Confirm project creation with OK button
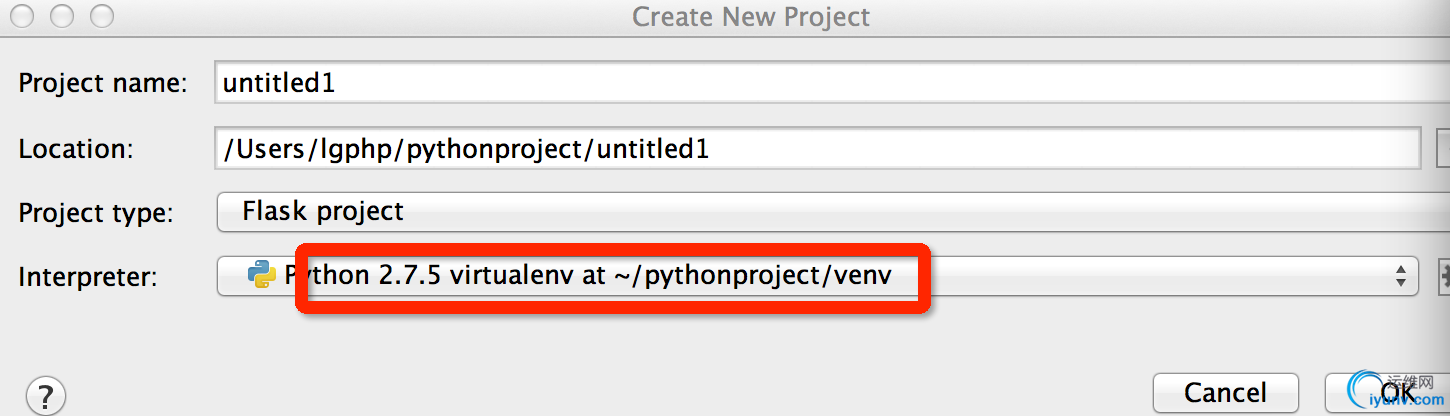The width and height of the screenshot is (1450, 416). click(x=1388, y=392)
